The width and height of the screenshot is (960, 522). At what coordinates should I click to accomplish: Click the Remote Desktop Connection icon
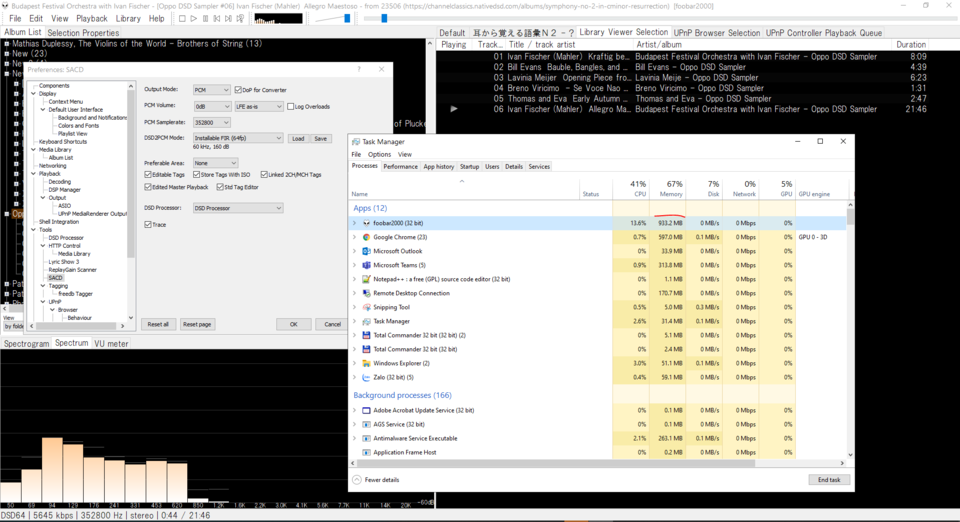click(366, 293)
